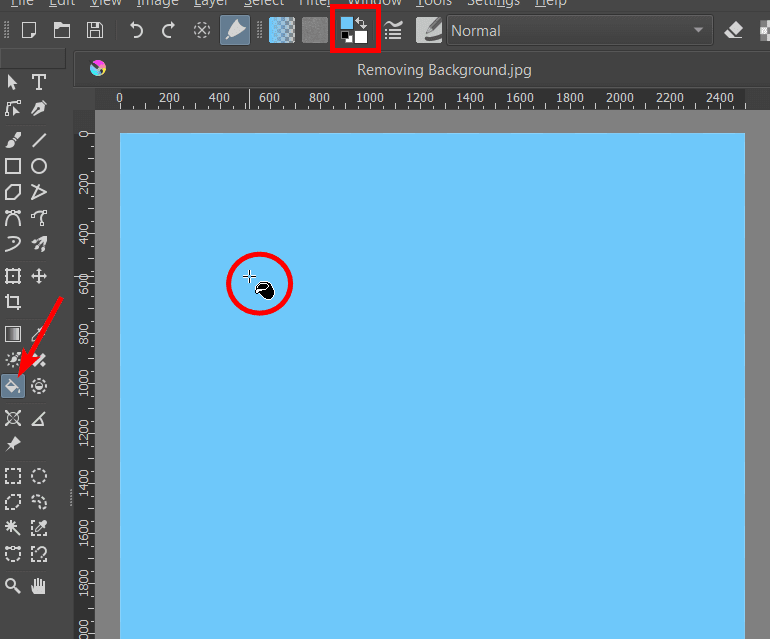Select the Rectangle tool
770x639 pixels.
(x=13, y=167)
